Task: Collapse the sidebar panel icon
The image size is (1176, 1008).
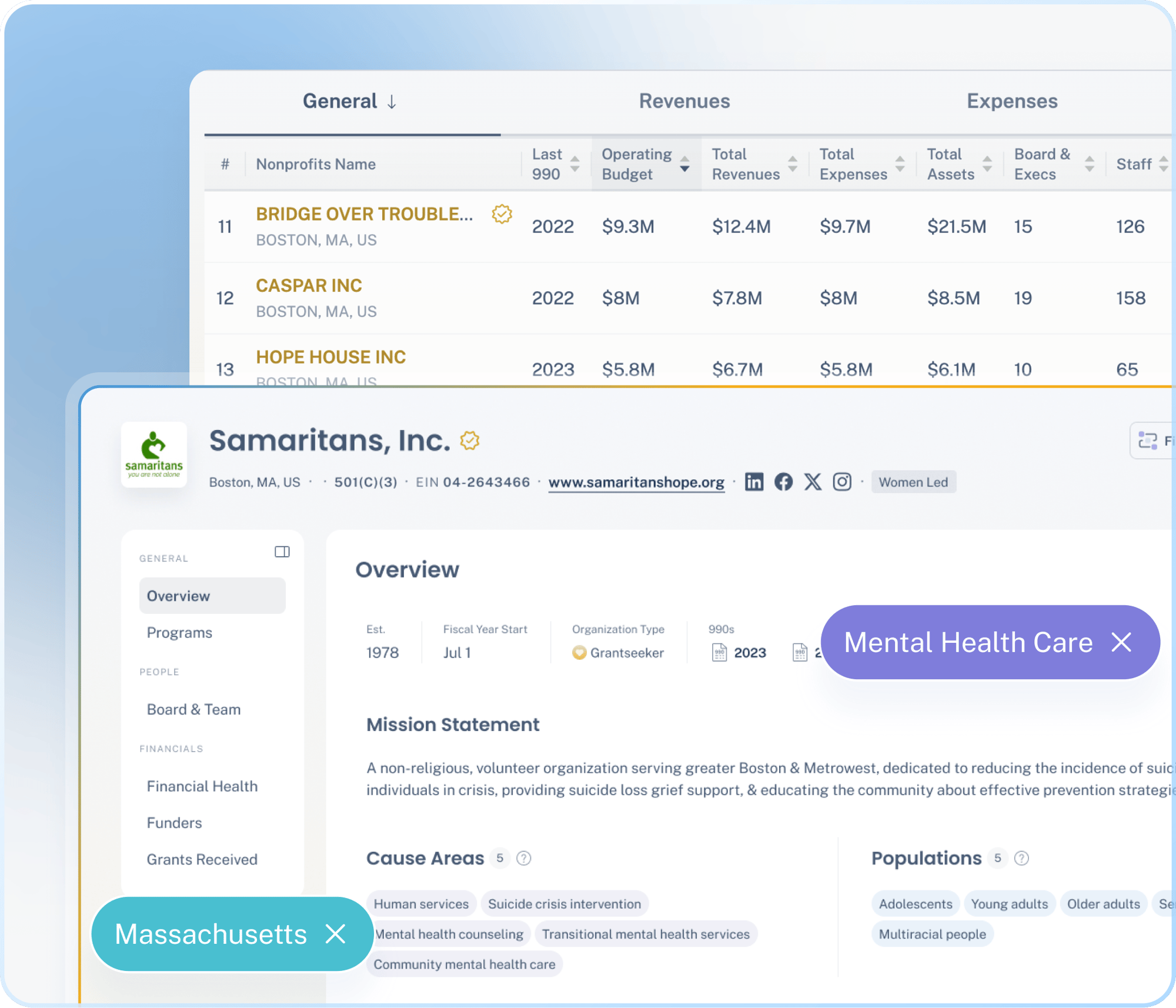Action: click(x=282, y=552)
